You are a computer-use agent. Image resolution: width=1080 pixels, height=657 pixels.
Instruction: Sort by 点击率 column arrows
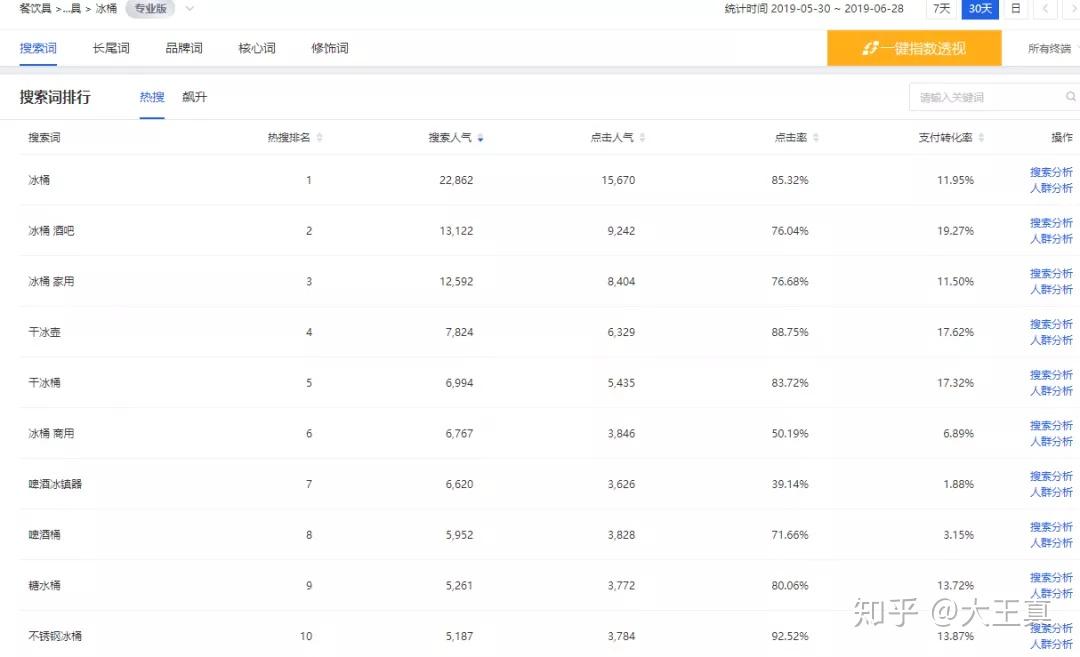[x=816, y=138]
